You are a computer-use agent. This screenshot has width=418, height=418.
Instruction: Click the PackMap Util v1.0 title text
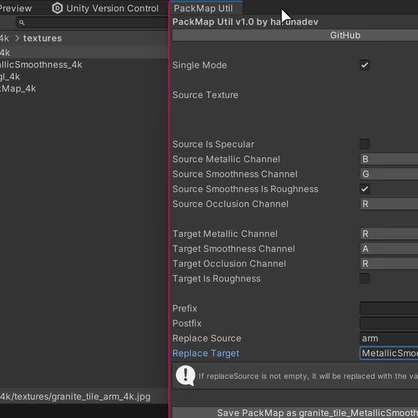pyautogui.click(x=245, y=22)
